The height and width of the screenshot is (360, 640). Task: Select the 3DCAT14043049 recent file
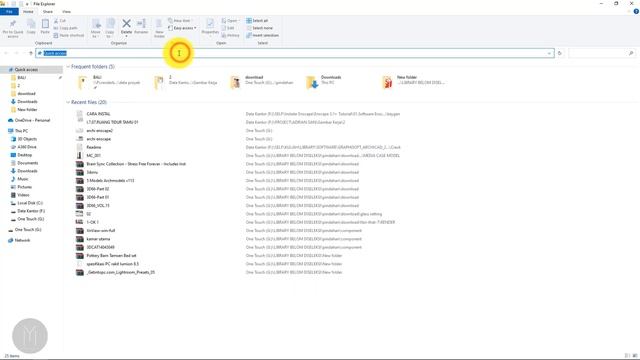(100, 247)
